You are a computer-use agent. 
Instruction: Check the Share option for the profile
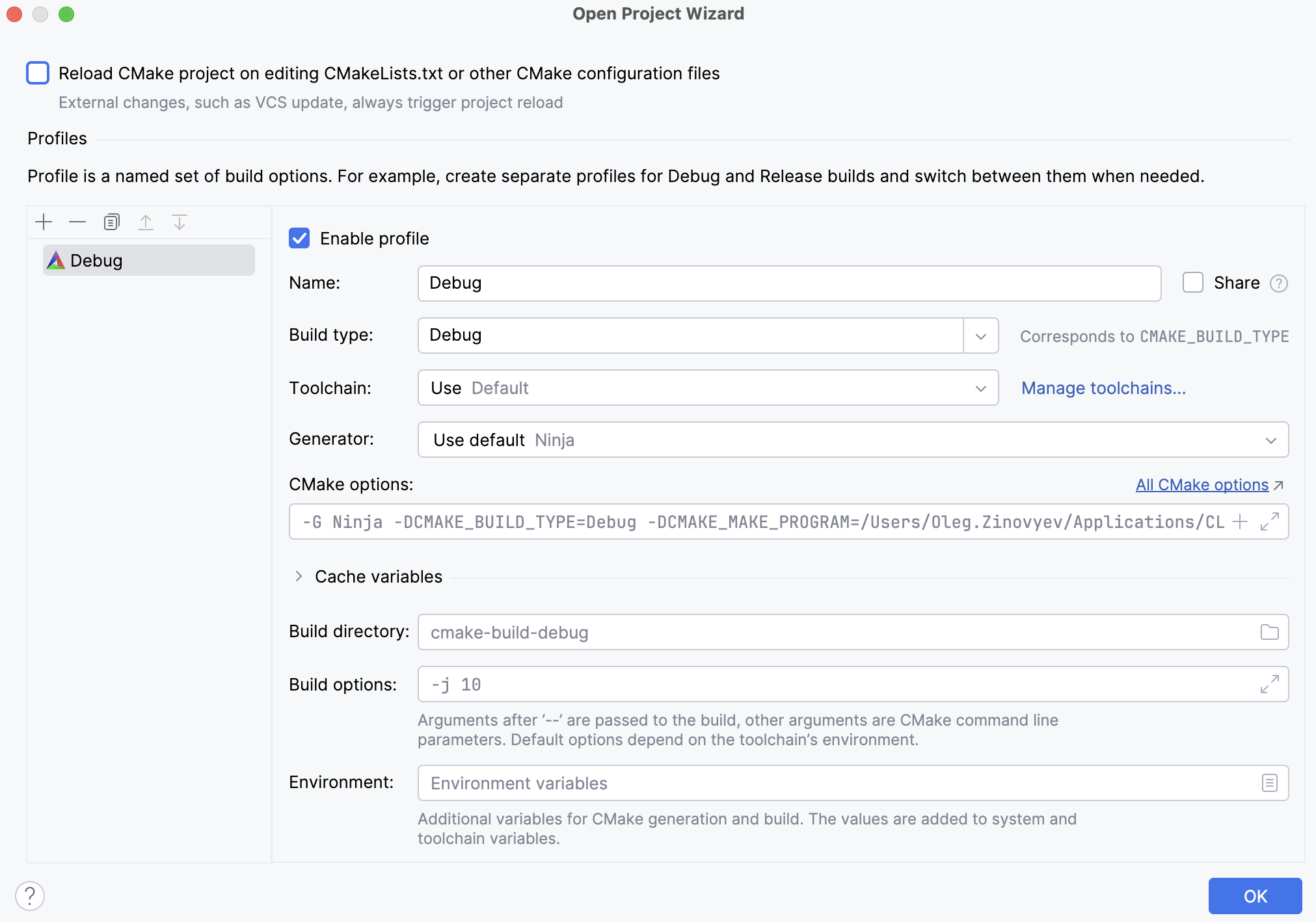(1192, 282)
